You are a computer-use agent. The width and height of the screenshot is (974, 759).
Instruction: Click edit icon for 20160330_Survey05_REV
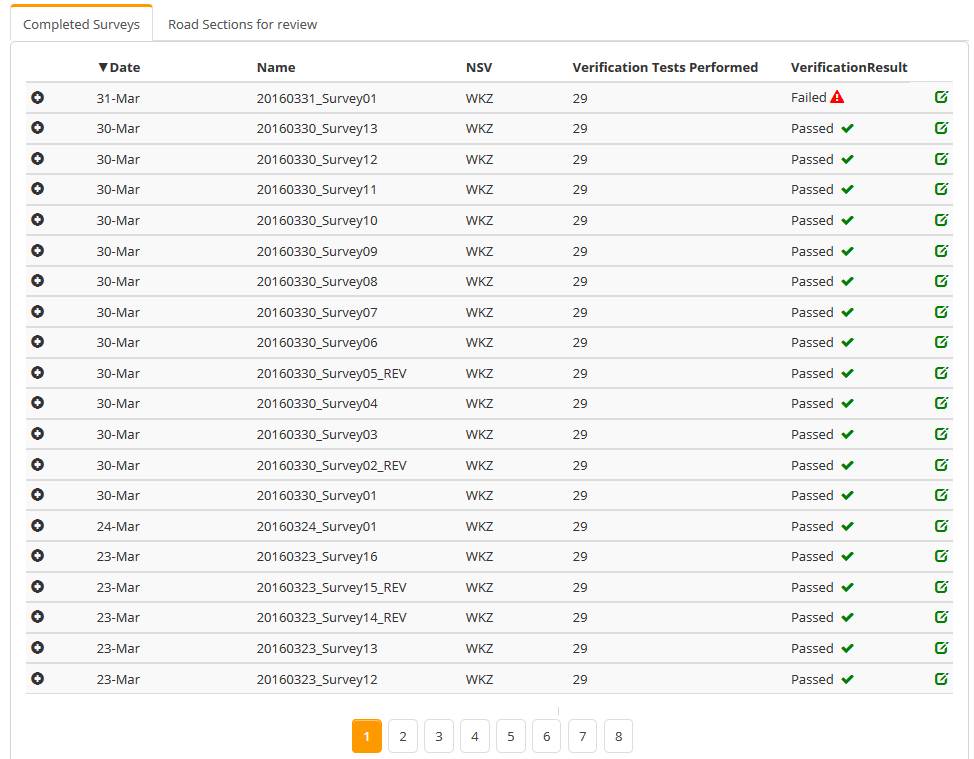point(941,373)
